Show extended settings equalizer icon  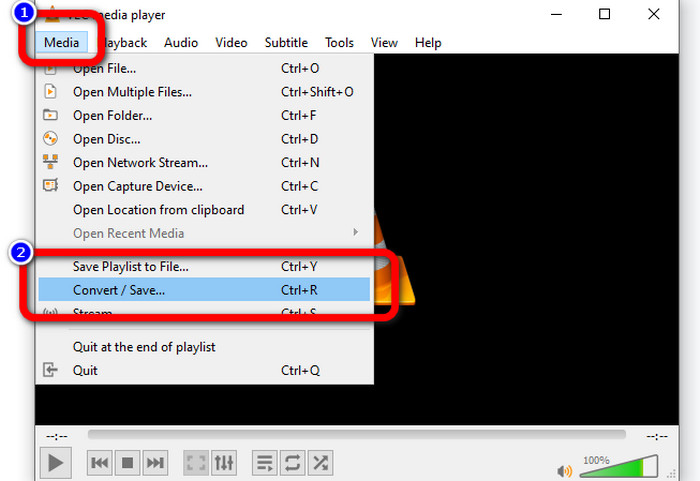click(x=224, y=463)
